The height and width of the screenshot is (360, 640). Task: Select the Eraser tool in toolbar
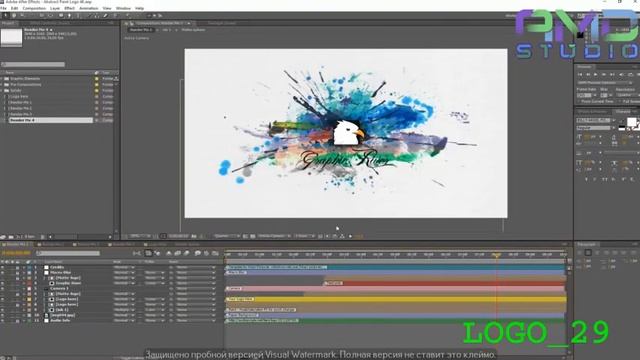pos(105,16)
